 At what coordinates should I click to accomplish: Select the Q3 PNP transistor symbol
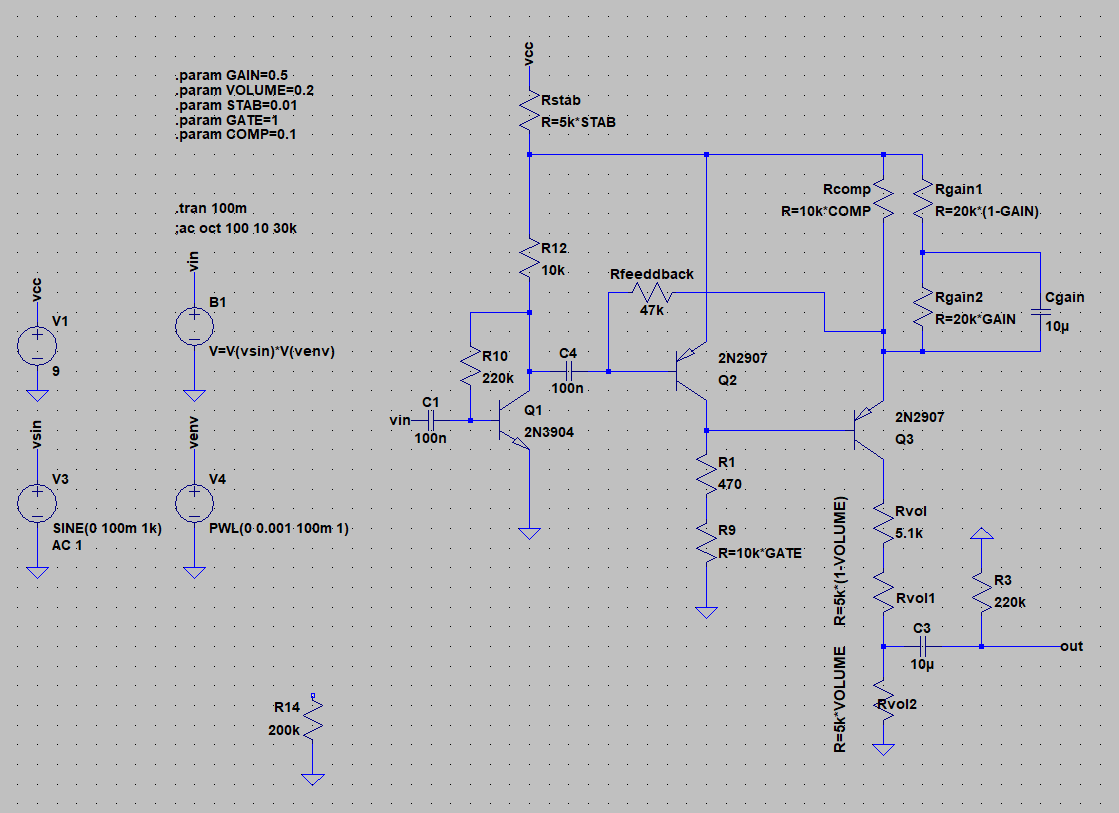click(869, 430)
